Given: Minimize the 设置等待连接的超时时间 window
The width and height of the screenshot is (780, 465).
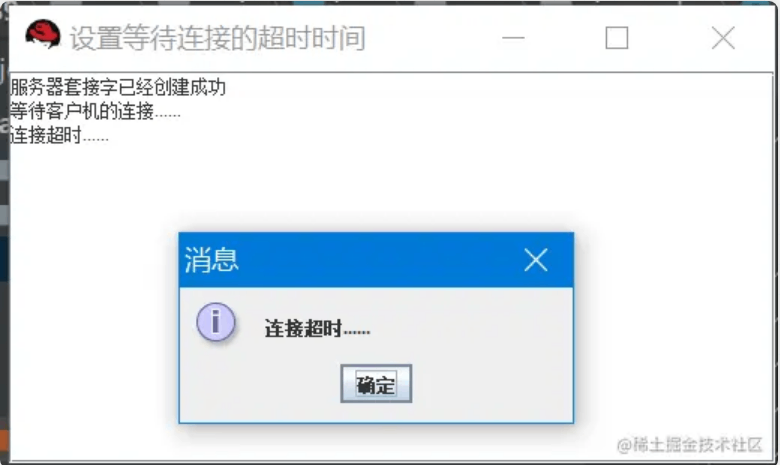Looking at the screenshot, I should coord(513,38).
